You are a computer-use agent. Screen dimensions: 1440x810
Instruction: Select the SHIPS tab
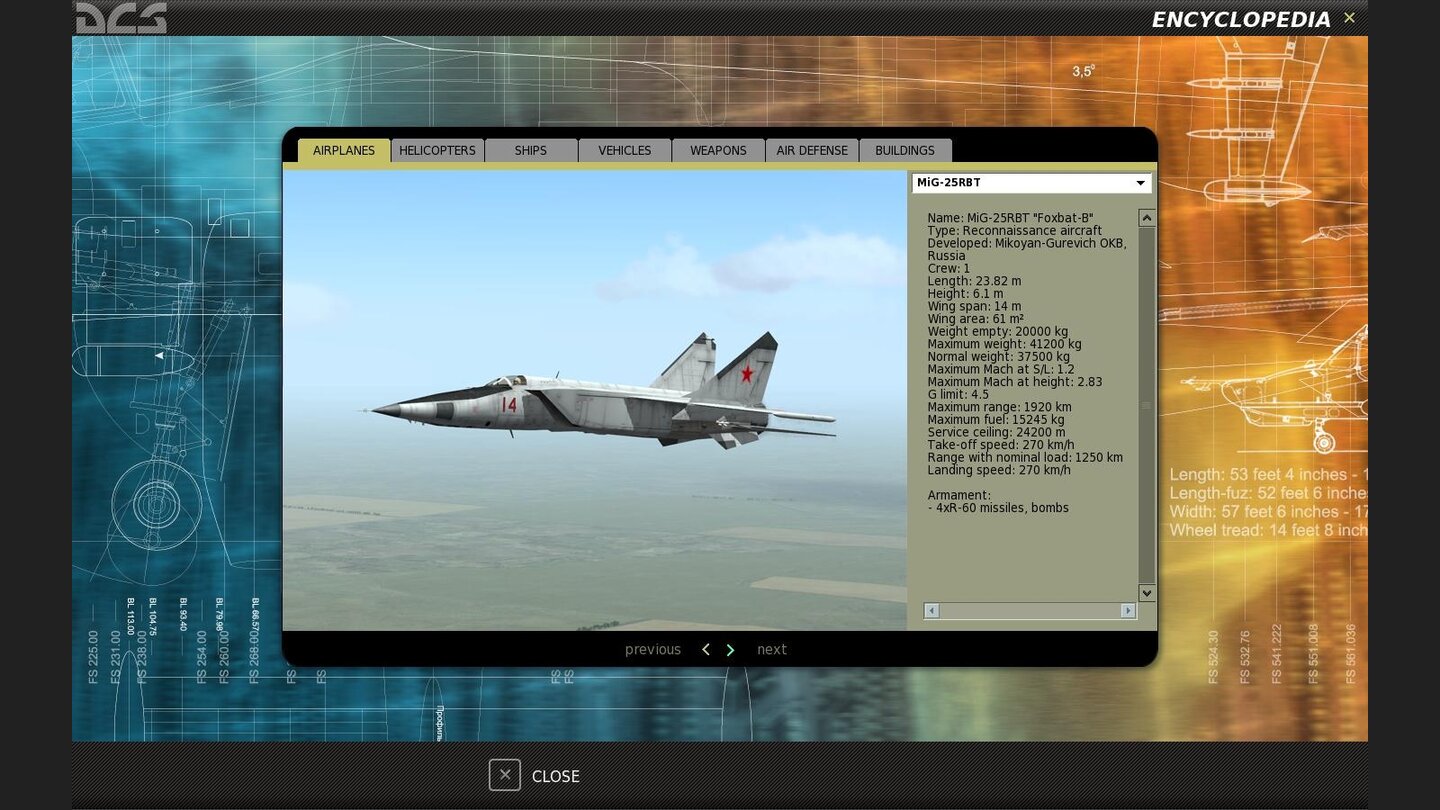[x=531, y=150]
